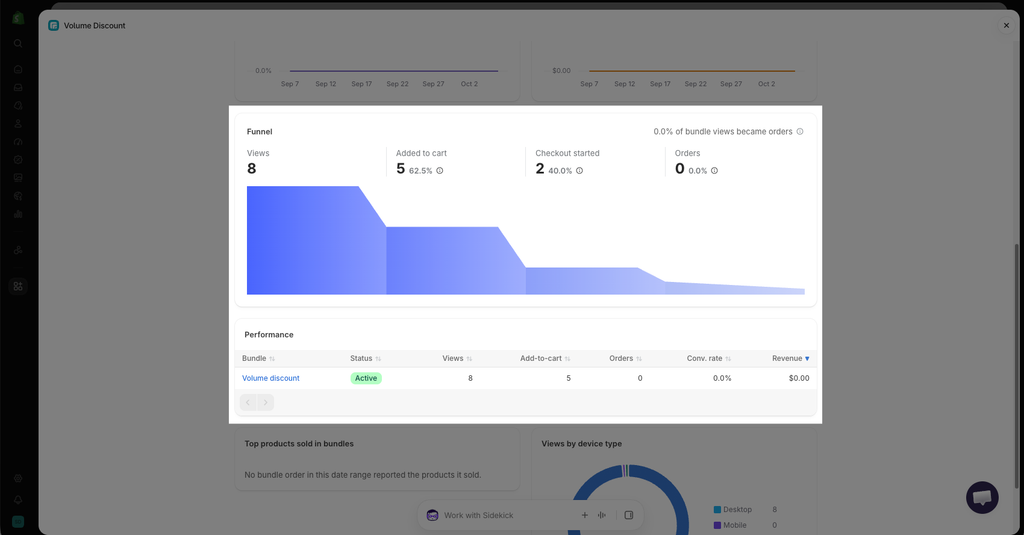Sort Performance table by Orders column
This screenshot has width=1024, height=535.
[626, 358]
